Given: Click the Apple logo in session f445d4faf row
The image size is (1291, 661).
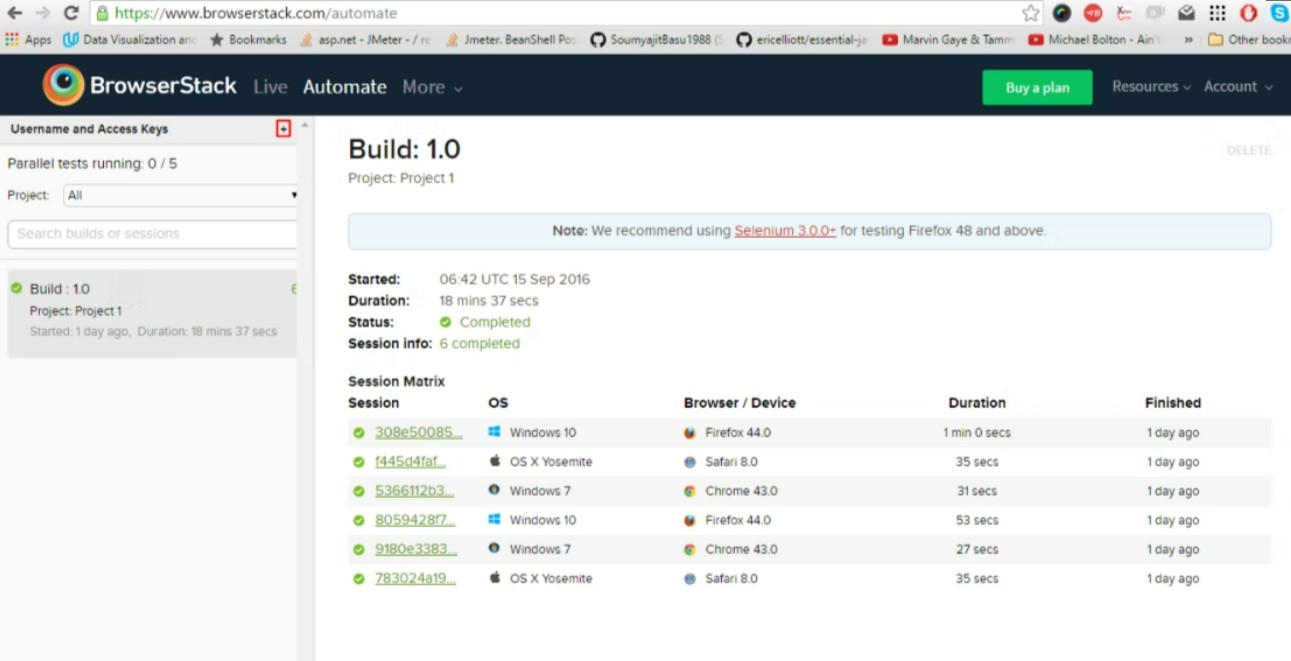Looking at the screenshot, I should (x=494, y=462).
